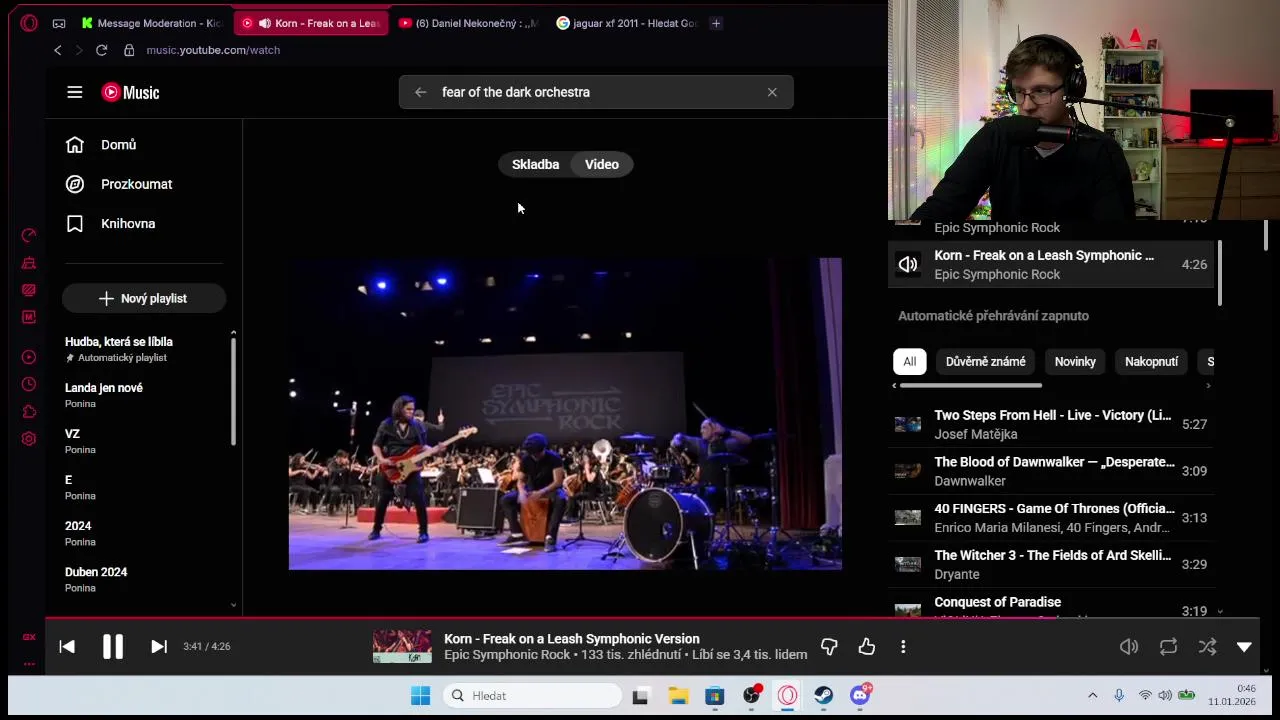
Task: Open the history clock icon in Opera sidebar
Action: pos(29,384)
